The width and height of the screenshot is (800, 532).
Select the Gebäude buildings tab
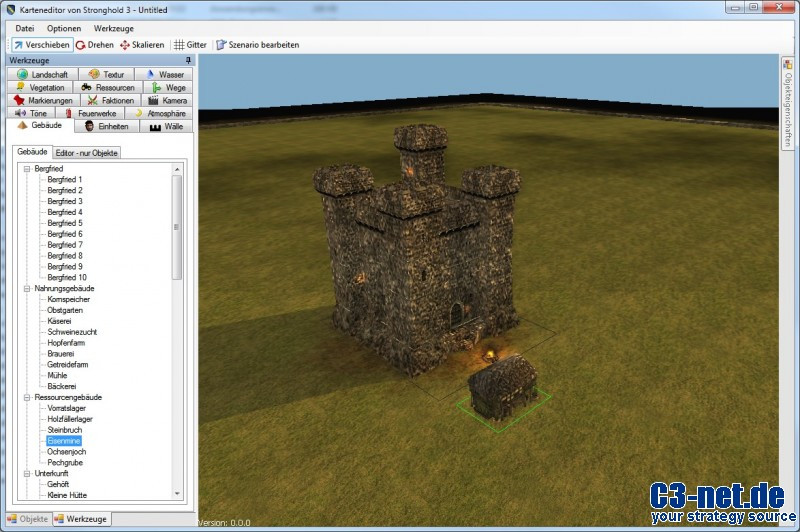tap(40, 125)
